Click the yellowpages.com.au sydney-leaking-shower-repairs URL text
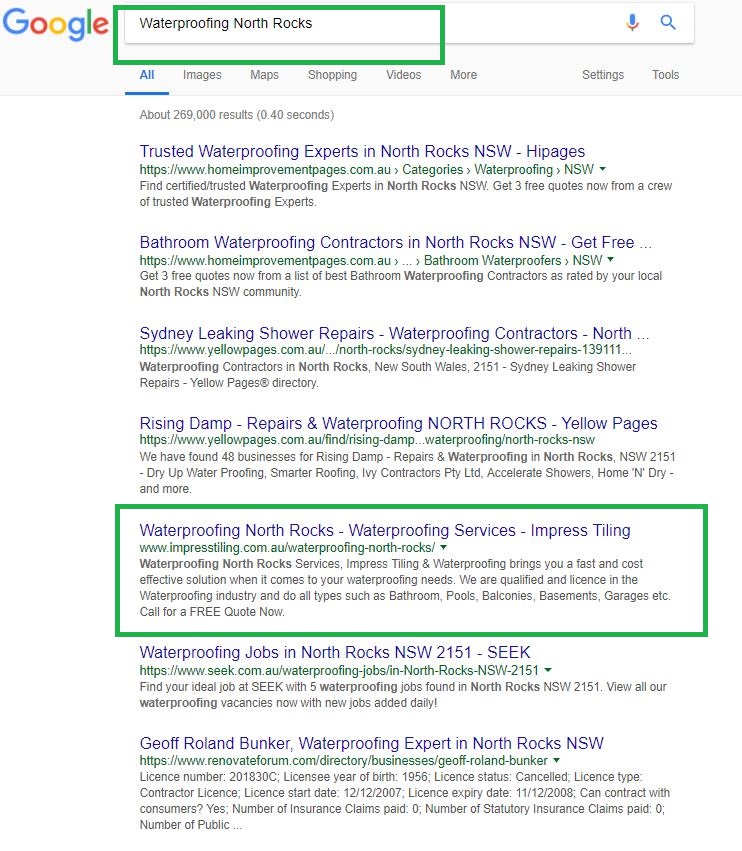Image resolution: width=742 pixels, height=851 pixels. tap(385, 350)
